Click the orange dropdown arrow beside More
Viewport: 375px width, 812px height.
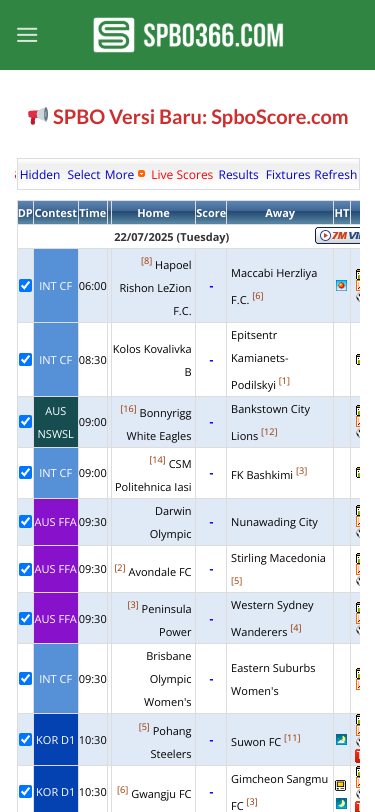(x=141, y=175)
